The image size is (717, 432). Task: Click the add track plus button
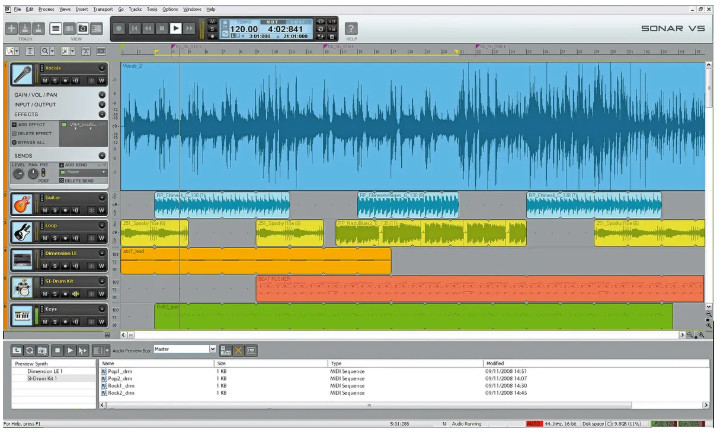click(11, 28)
